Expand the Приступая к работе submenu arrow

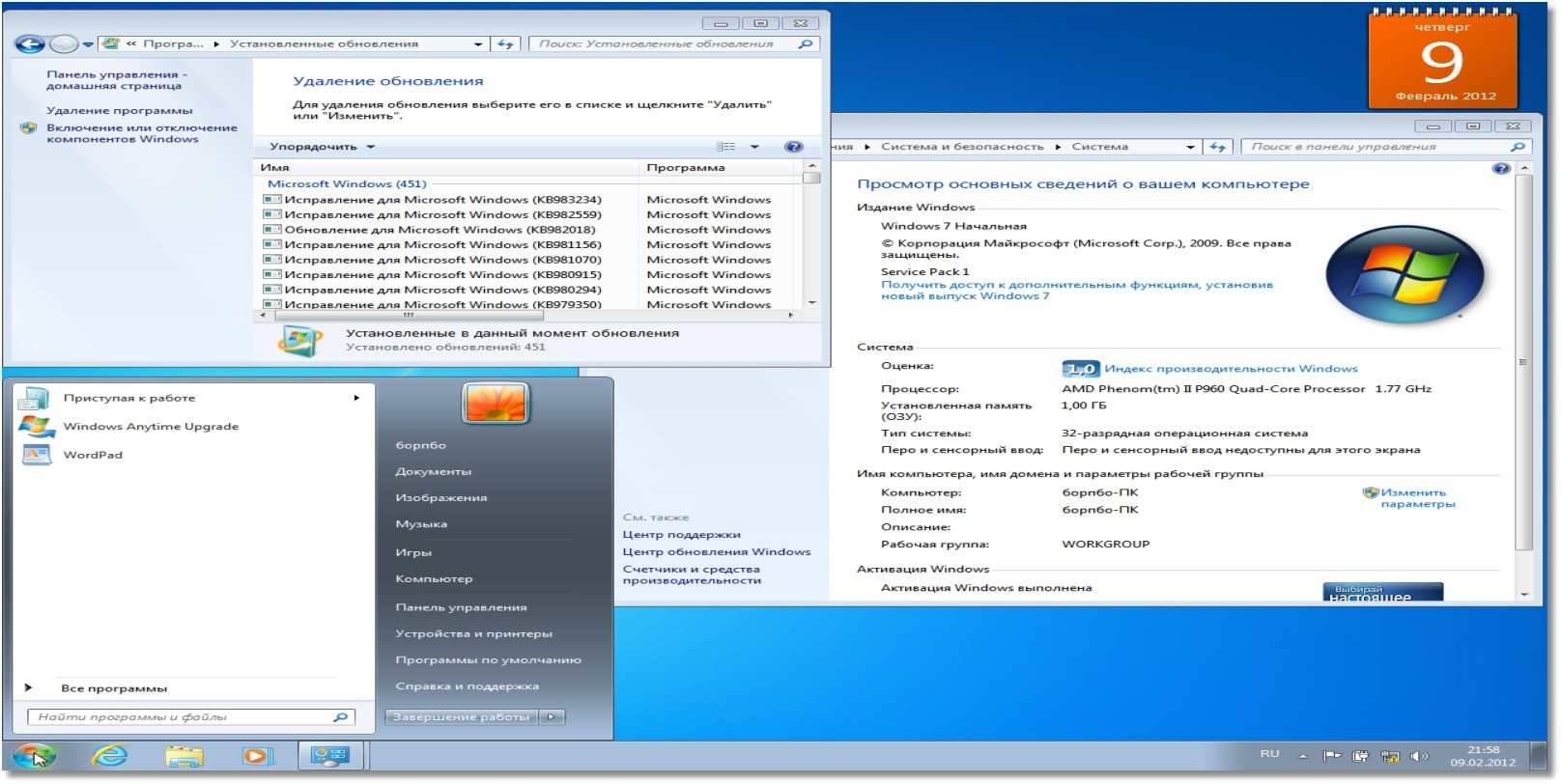point(356,398)
